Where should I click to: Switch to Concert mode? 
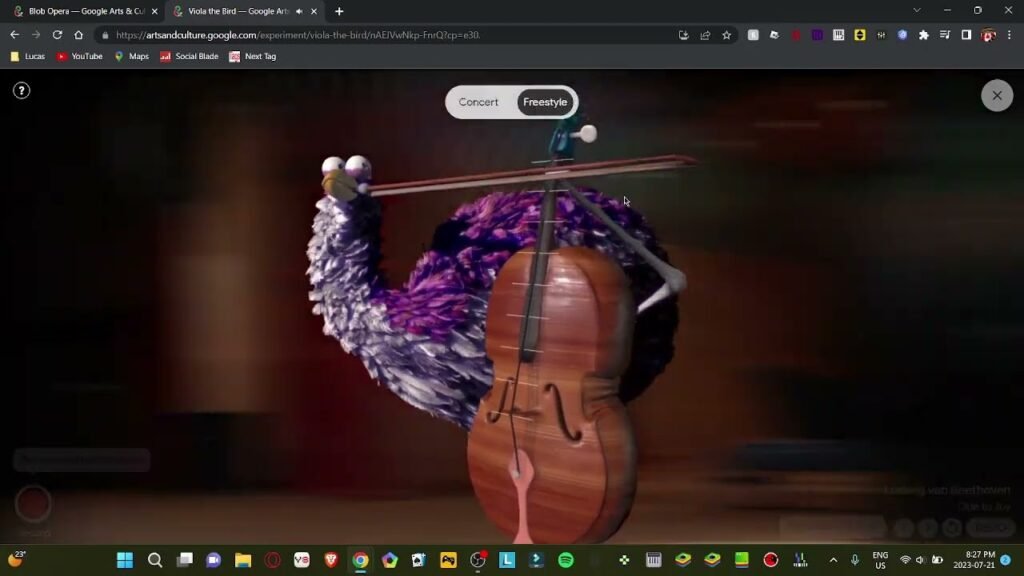(478, 102)
